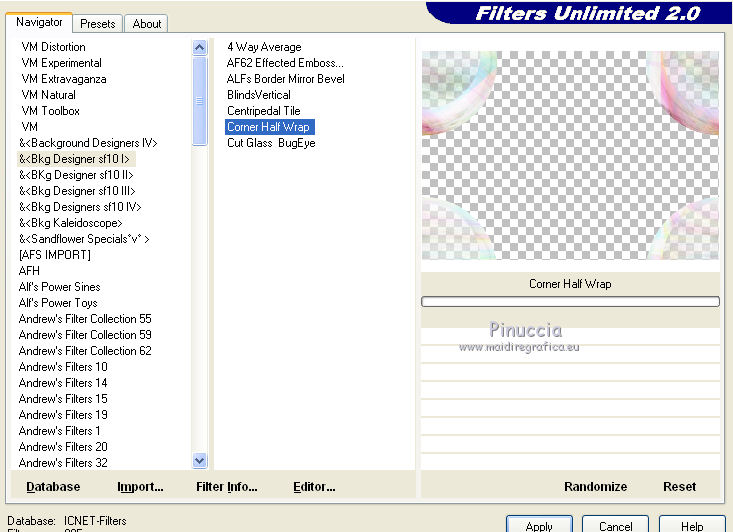Image resolution: width=733 pixels, height=532 pixels.
Task: Select VM Distortion category
Action: point(54,47)
